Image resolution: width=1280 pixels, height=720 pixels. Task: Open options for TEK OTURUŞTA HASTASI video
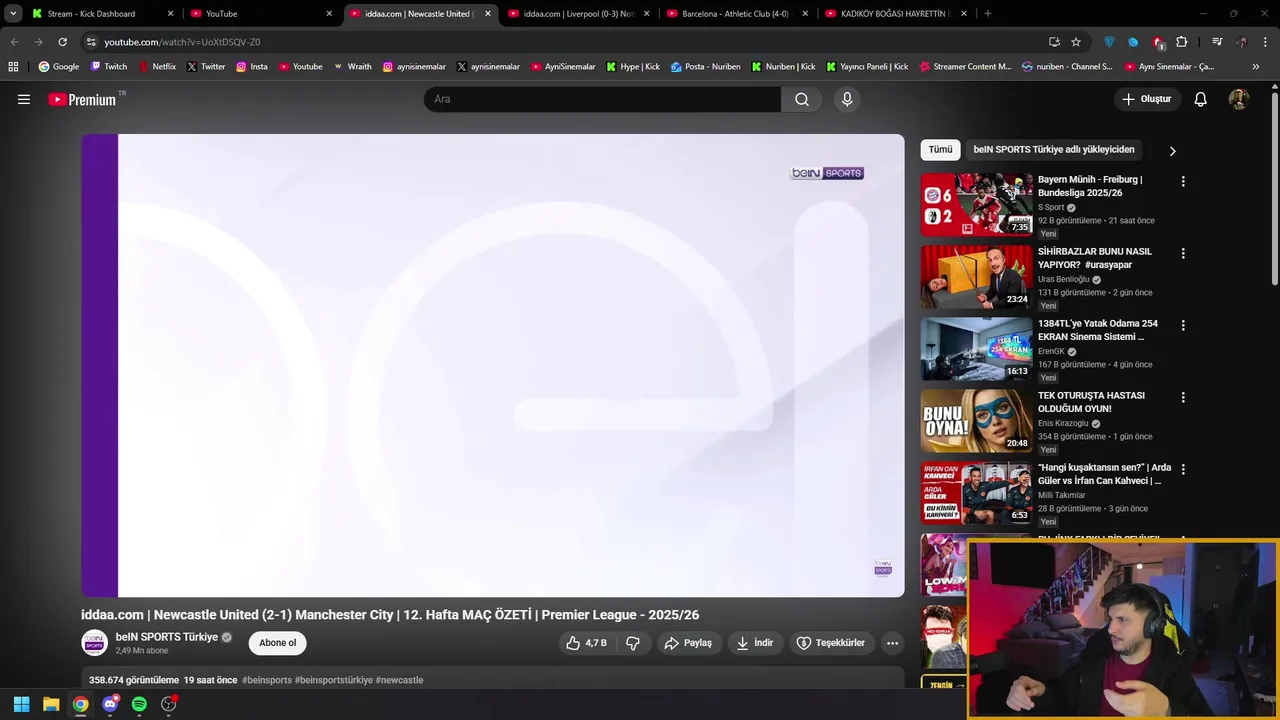[1183, 398]
